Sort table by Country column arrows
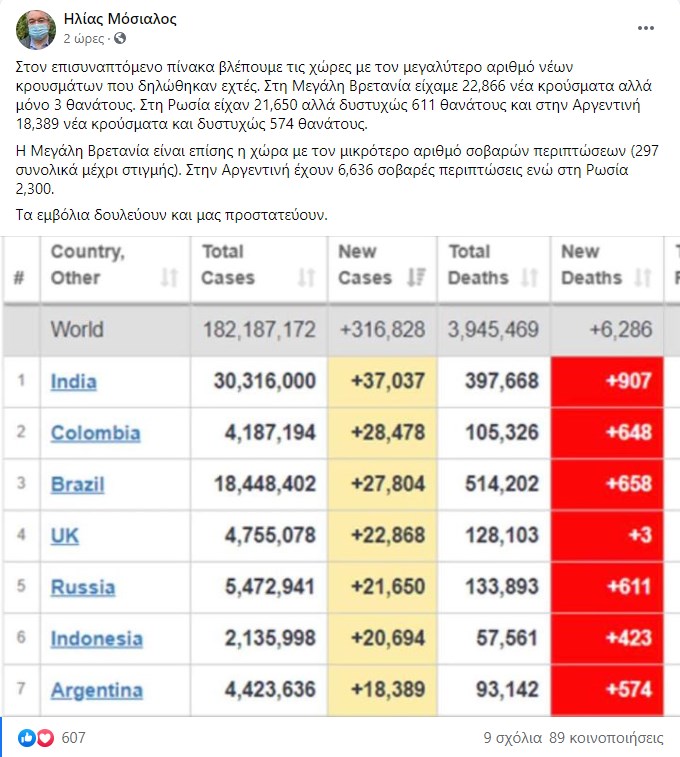The width and height of the screenshot is (680, 757). click(x=169, y=277)
